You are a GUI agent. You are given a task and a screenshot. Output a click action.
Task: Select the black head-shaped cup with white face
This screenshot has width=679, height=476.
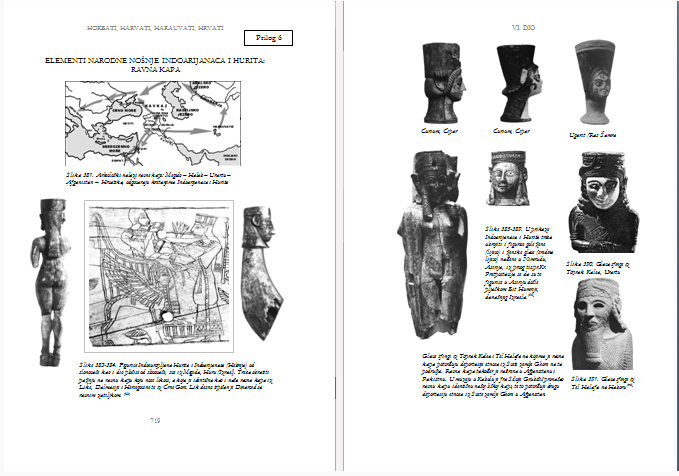520,83
